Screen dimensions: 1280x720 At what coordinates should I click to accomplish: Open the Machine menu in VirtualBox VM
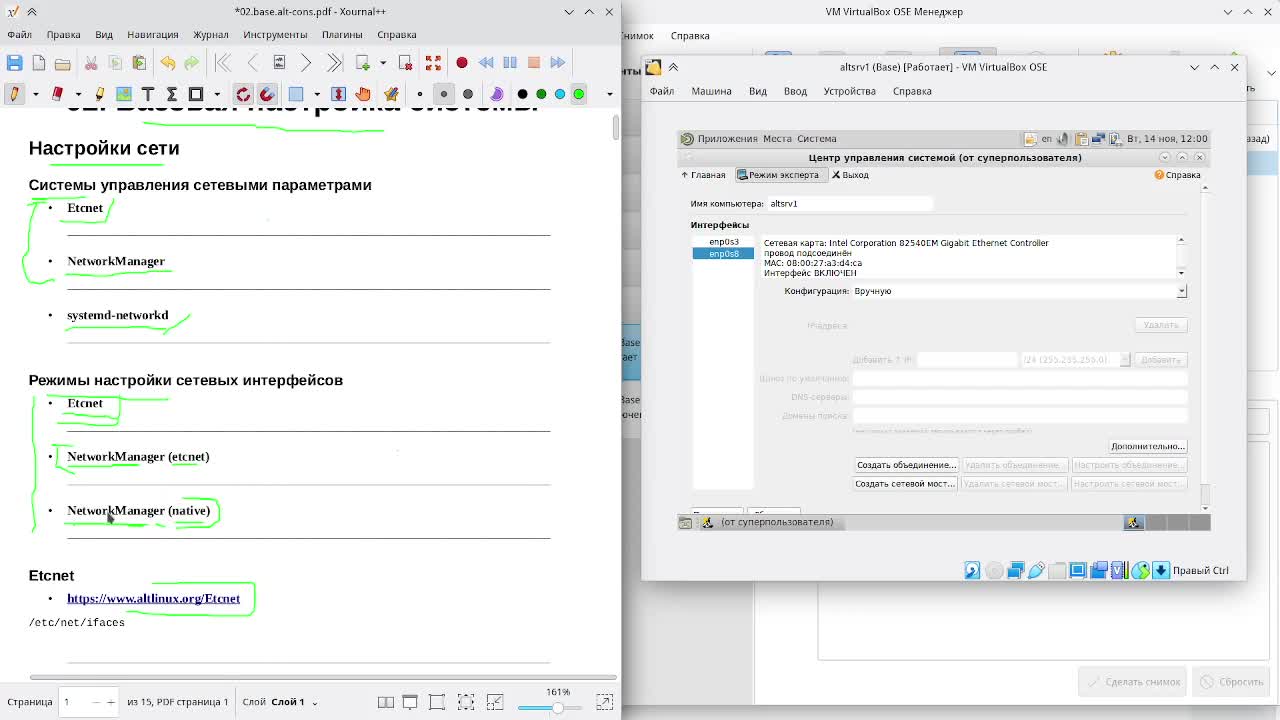(x=711, y=91)
